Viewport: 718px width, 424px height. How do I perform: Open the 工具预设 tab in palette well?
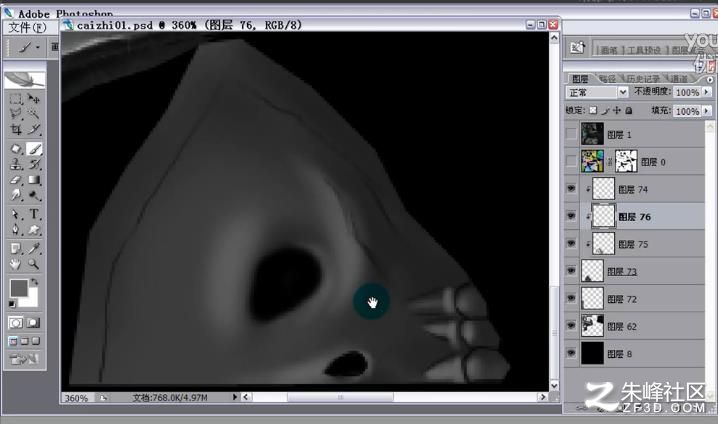coord(643,50)
